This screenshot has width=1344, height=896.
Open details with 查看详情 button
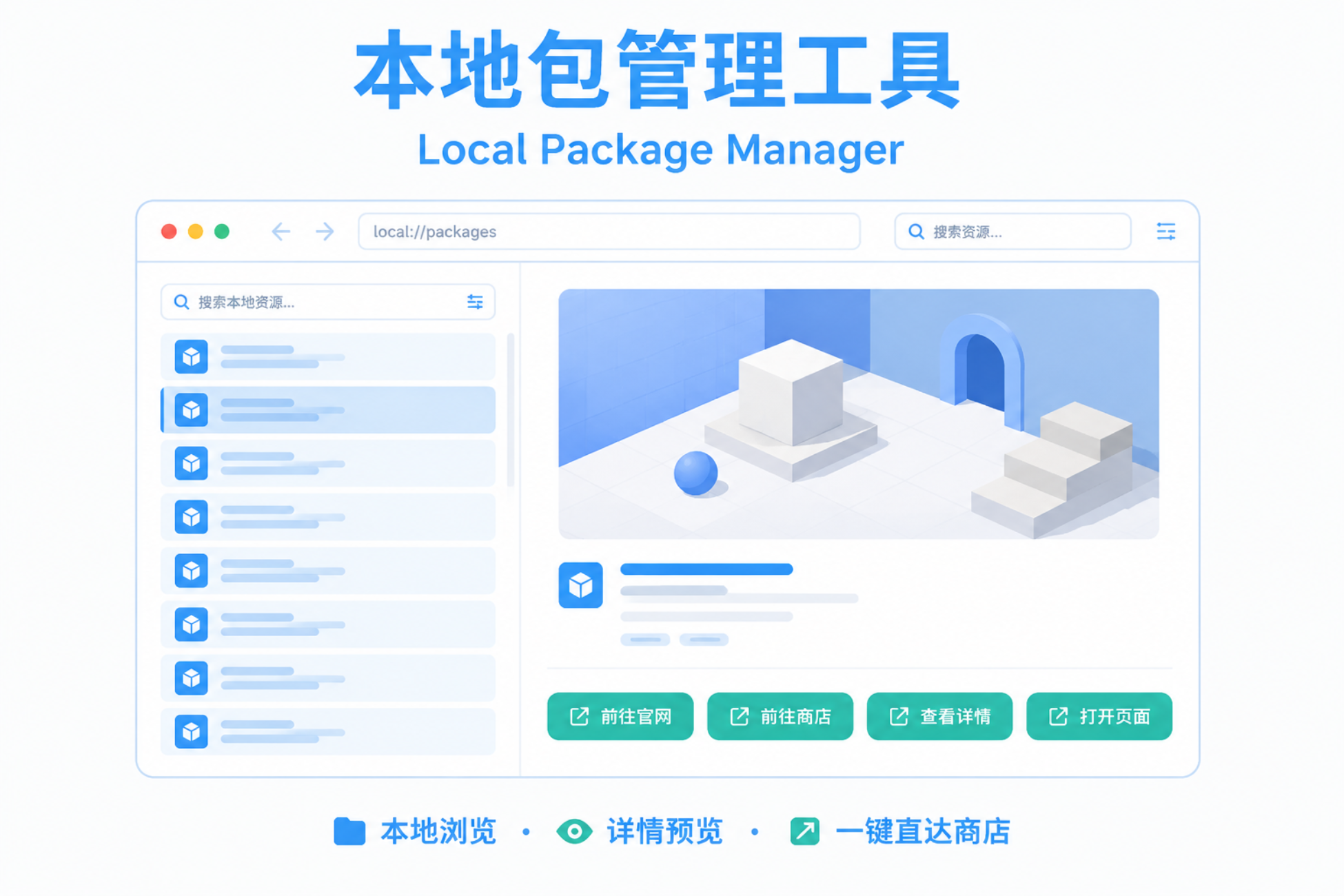[x=939, y=717]
